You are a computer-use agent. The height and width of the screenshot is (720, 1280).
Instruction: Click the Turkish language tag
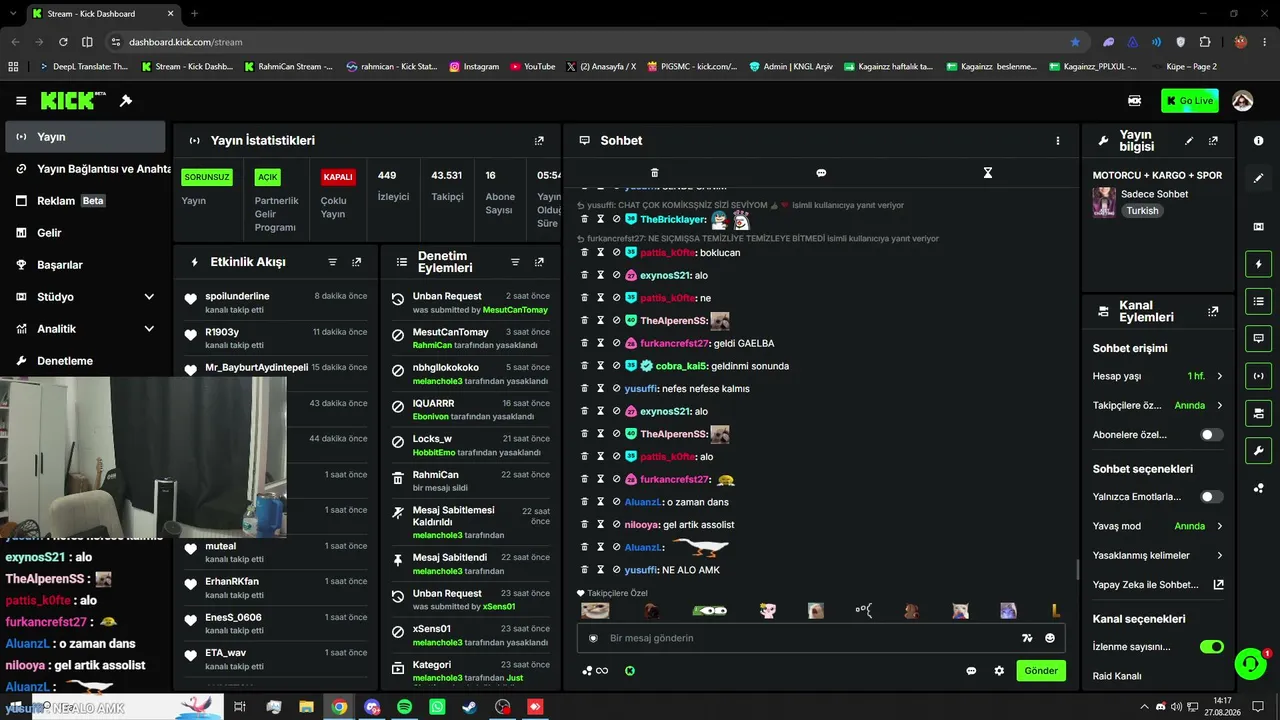pyautogui.click(x=1142, y=211)
